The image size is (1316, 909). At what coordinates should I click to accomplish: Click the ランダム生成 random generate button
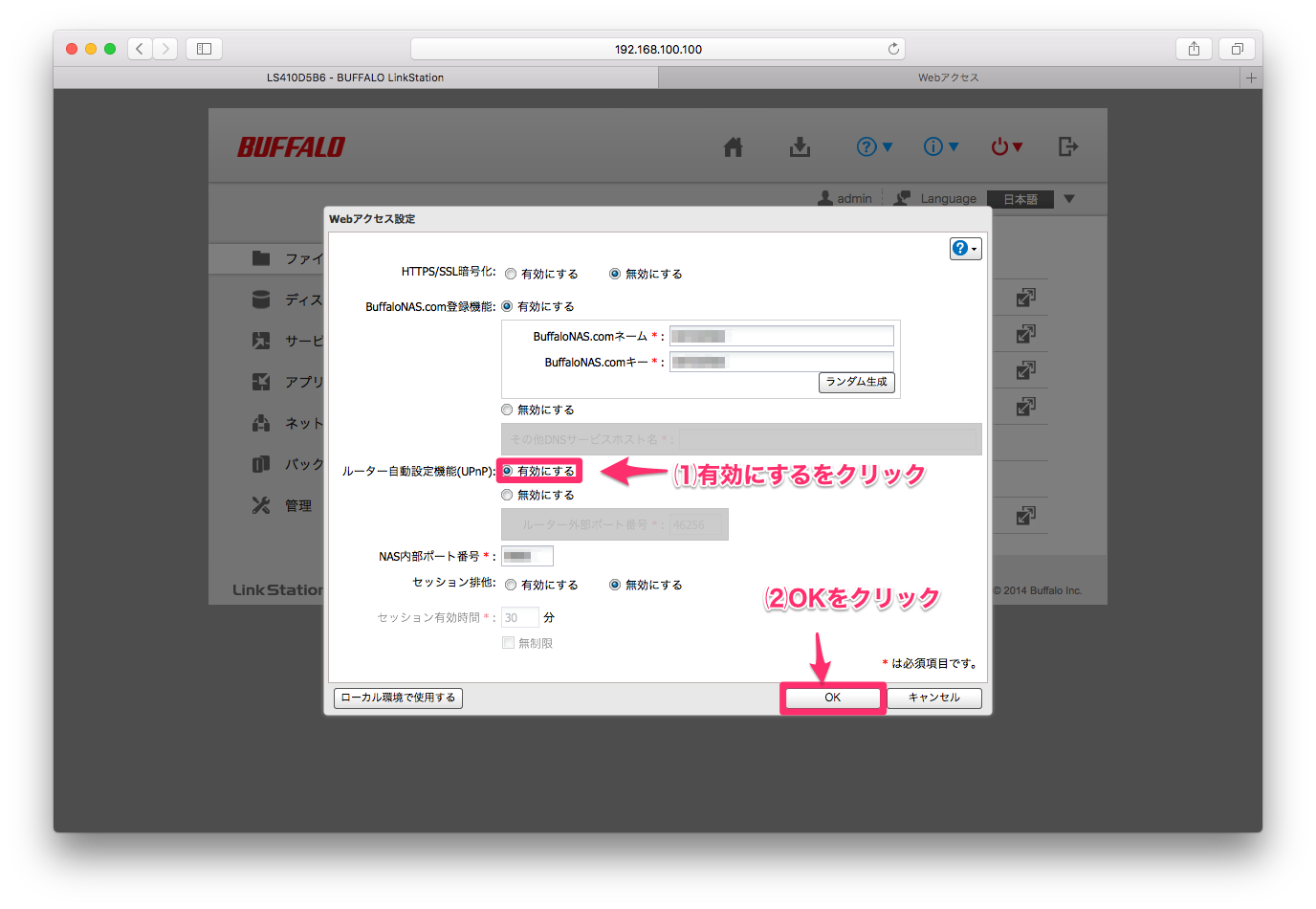click(856, 382)
